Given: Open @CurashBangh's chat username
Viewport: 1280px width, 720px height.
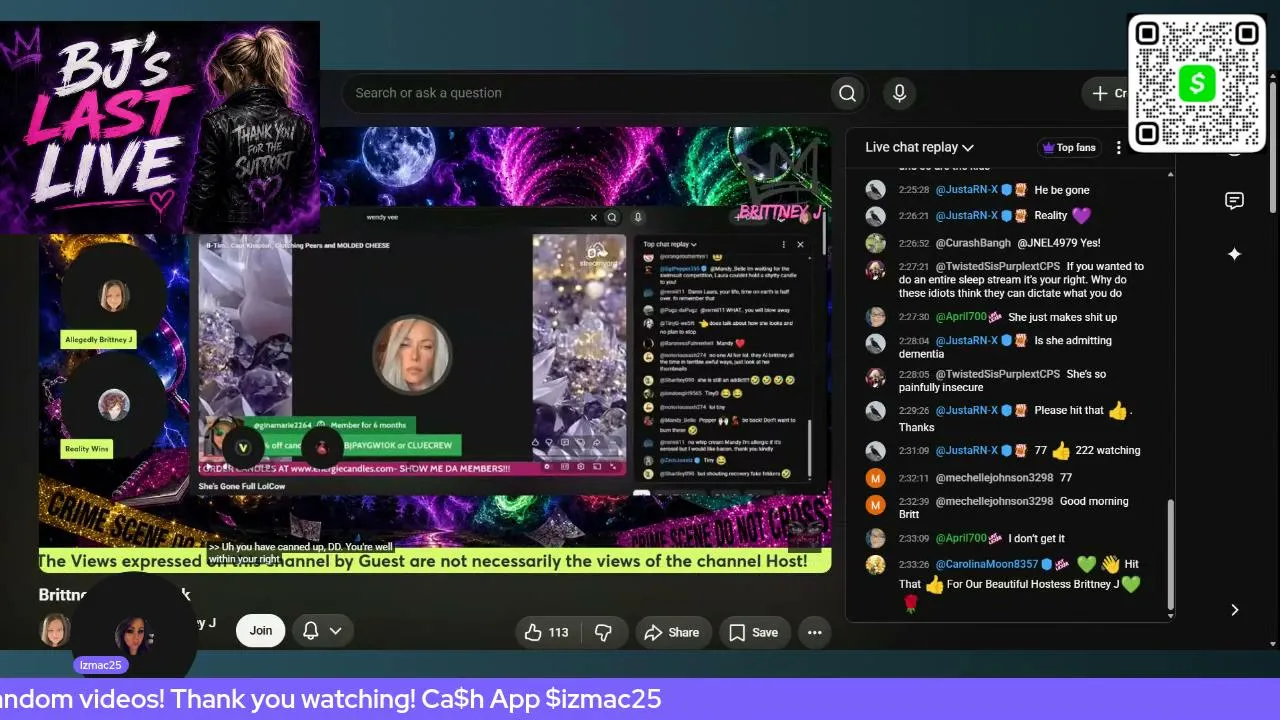Looking at the screenshot, I should tap(973, 243).
